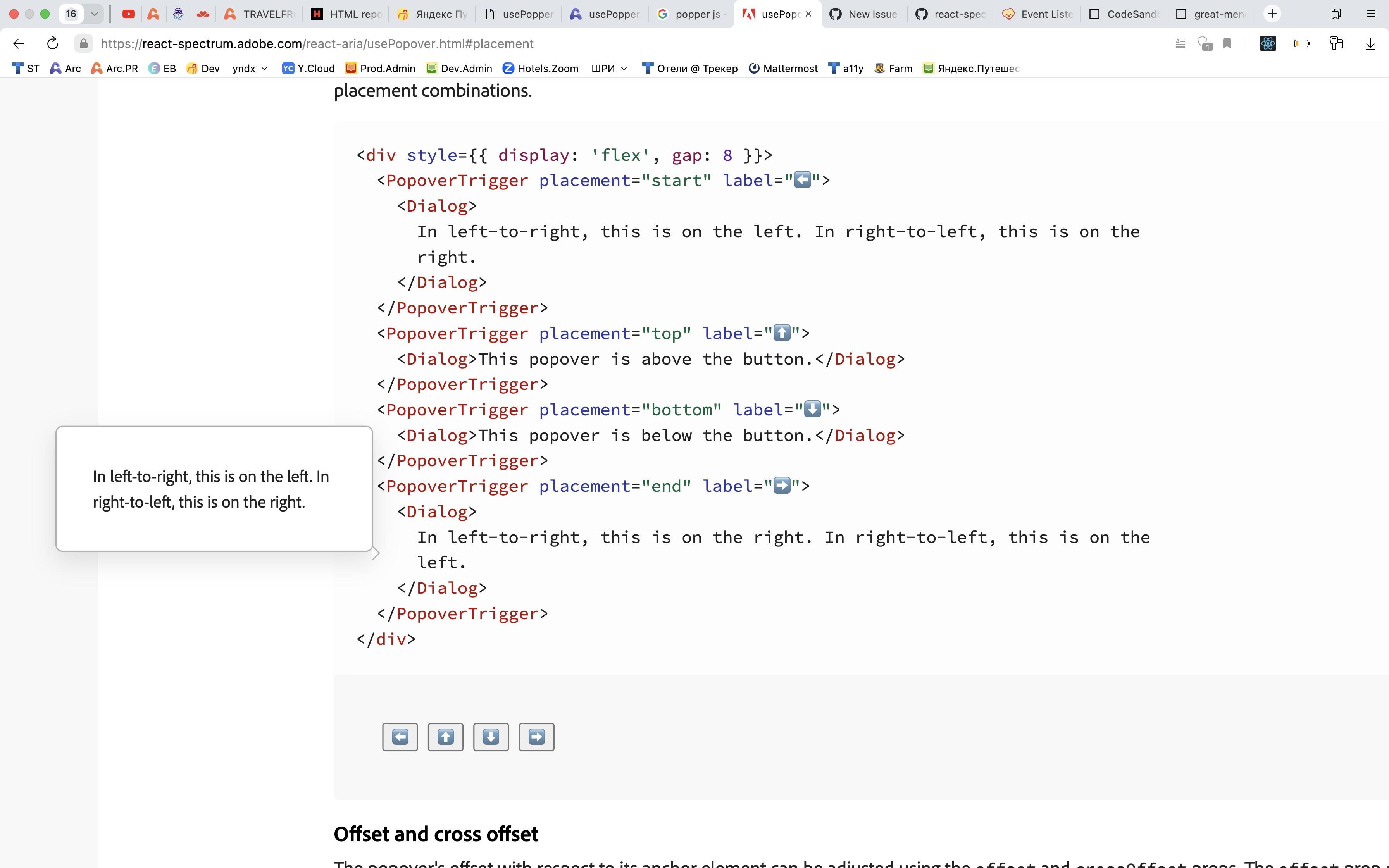
Task: Open the privacy shield report
Action: pos(1204,44)
